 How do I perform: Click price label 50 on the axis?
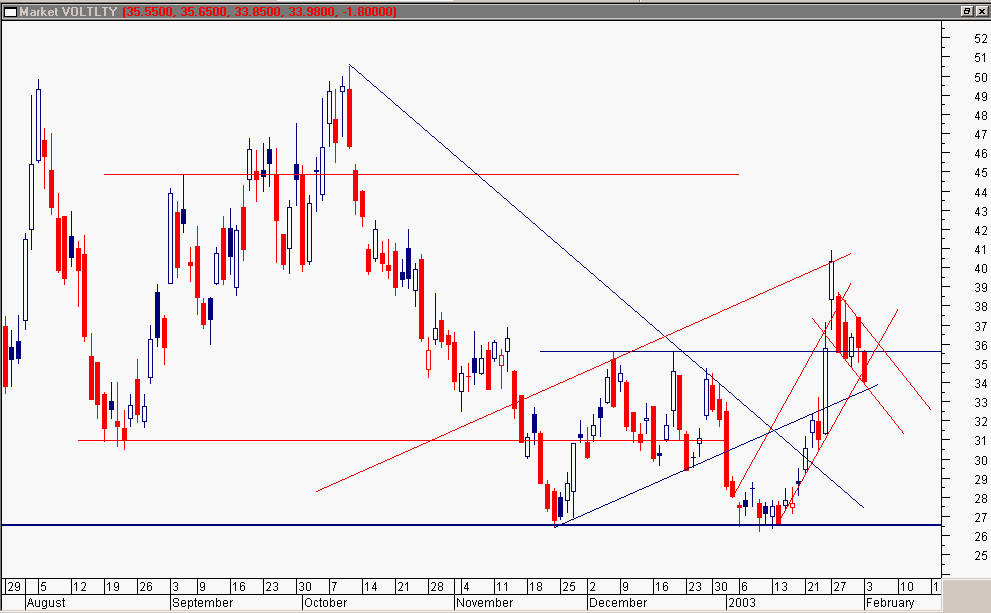[980, 77]
